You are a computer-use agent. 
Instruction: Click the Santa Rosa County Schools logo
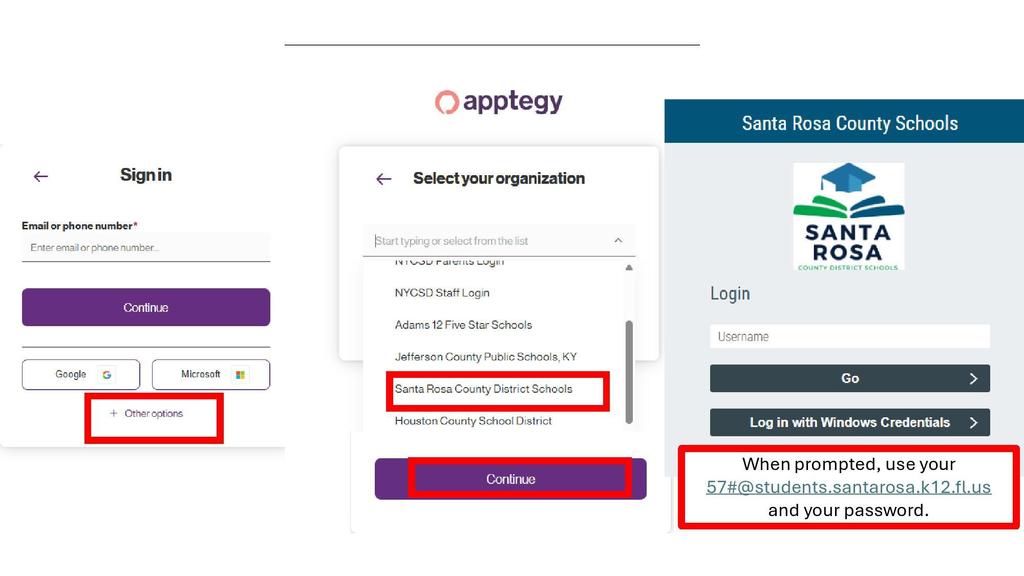(848, 217)
